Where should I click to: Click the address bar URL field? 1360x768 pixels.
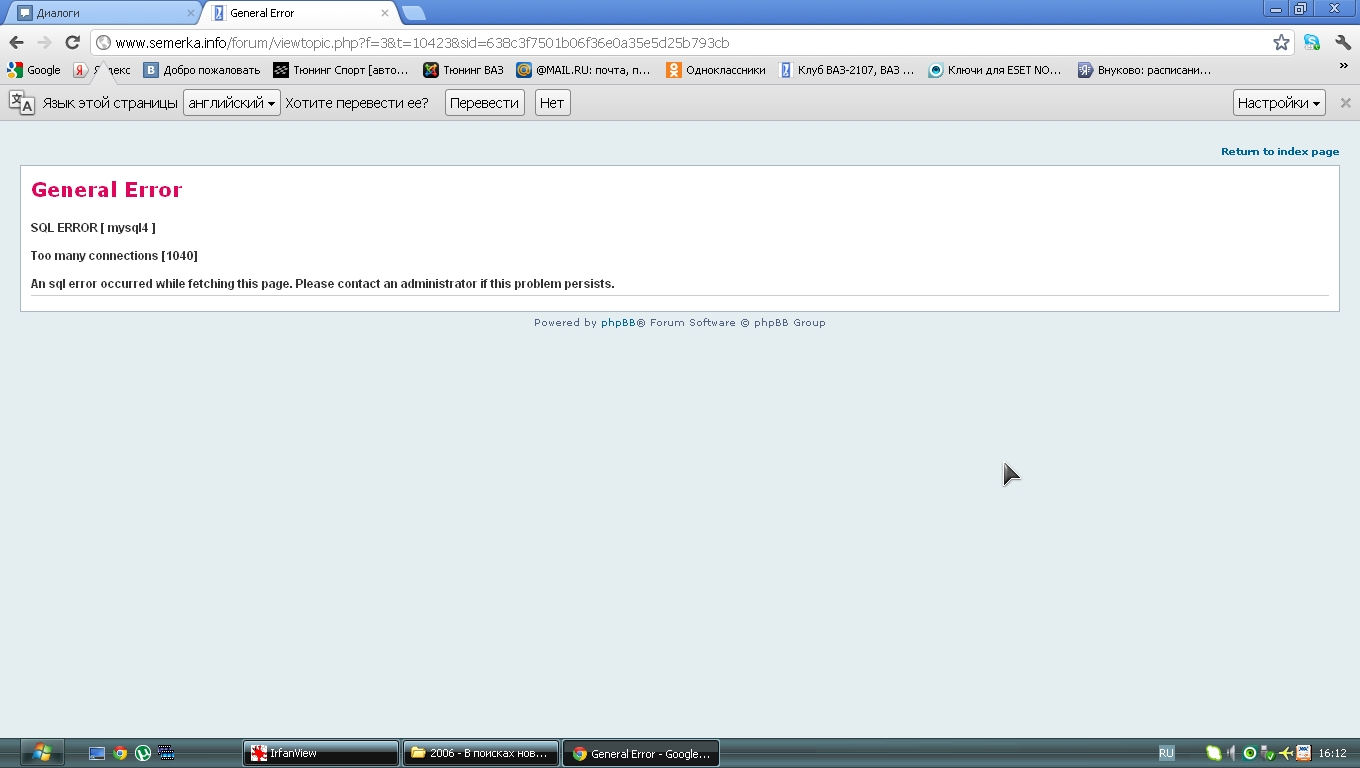coord(680,43)
